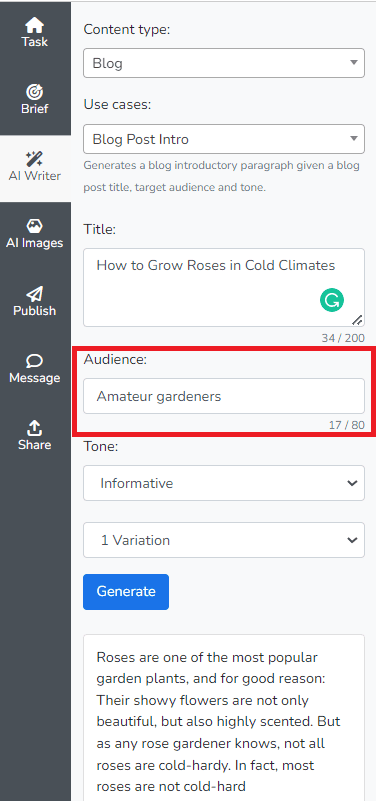Open the Publish paper plane icon
This screenshot has height=801, width=376.
coord(35,294)
